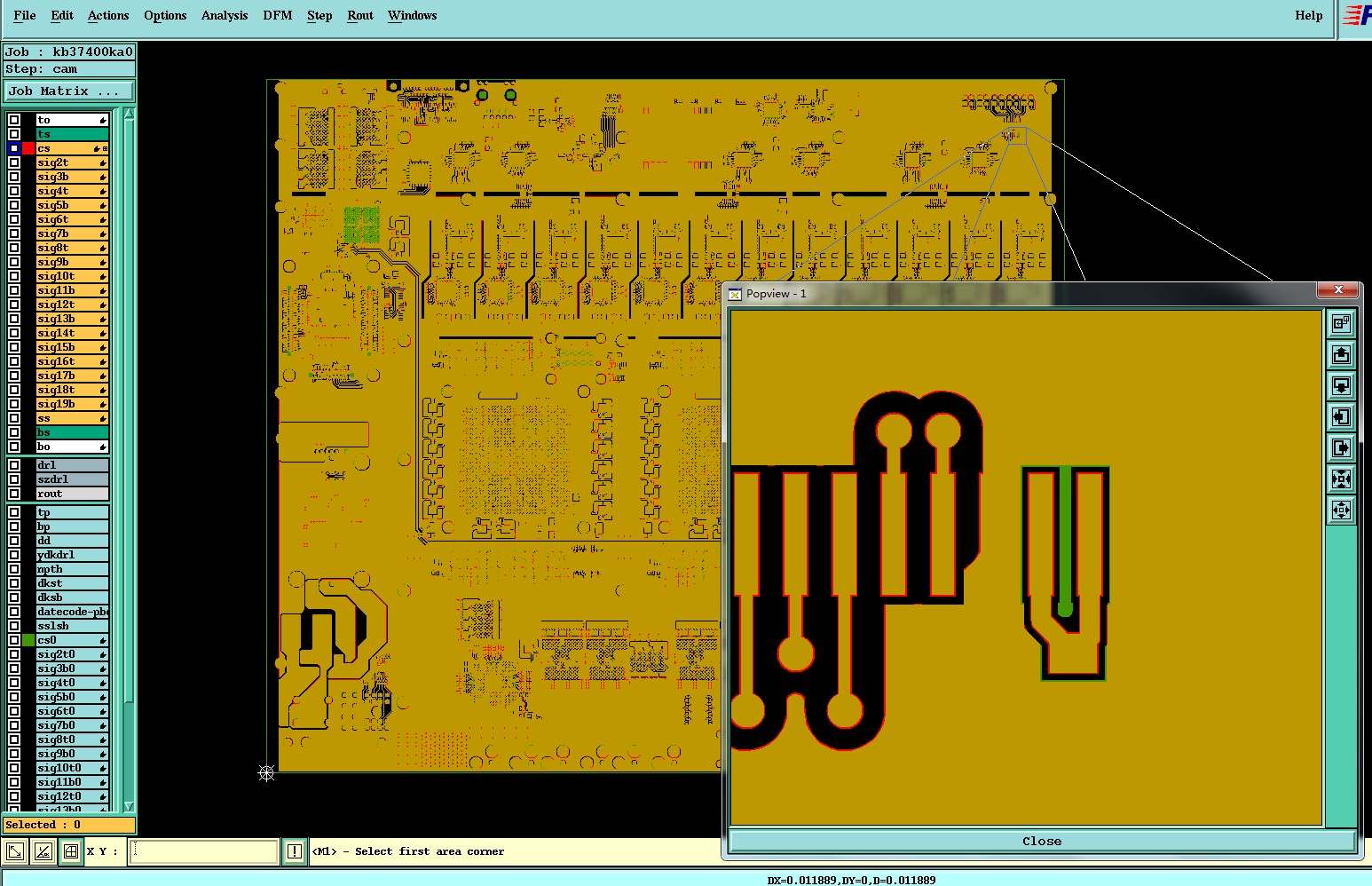The image size is (1372, 886).
Task: Click the hand icon on the bo layer
Action: pos(103,447)
